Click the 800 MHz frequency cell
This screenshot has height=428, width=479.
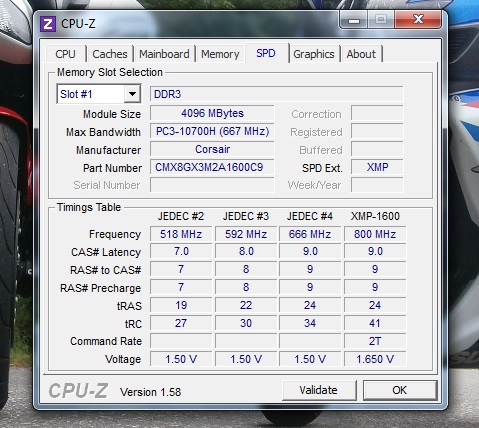pos(375,234)
